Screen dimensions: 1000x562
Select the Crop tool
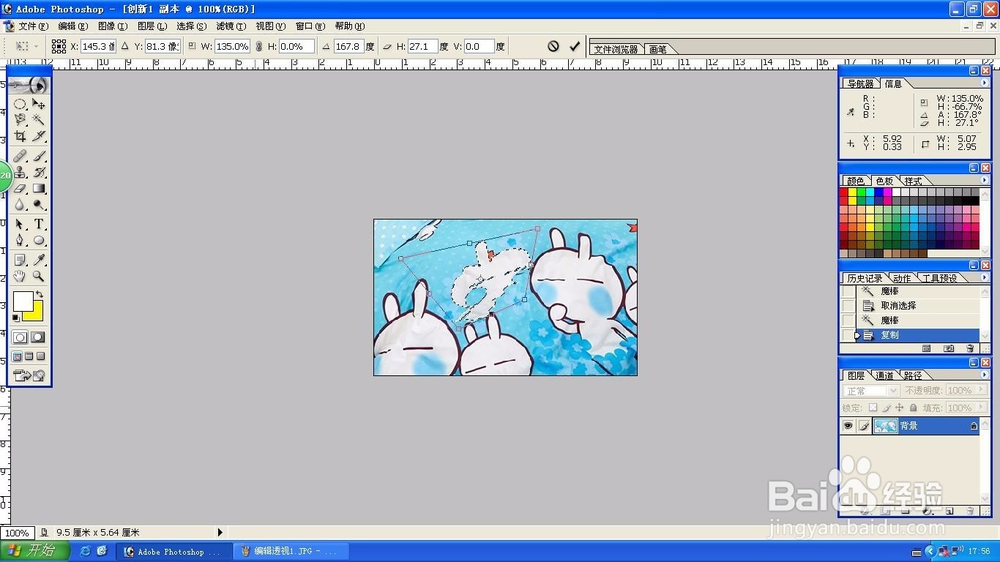pyautogui.click(x=20, y=135)
